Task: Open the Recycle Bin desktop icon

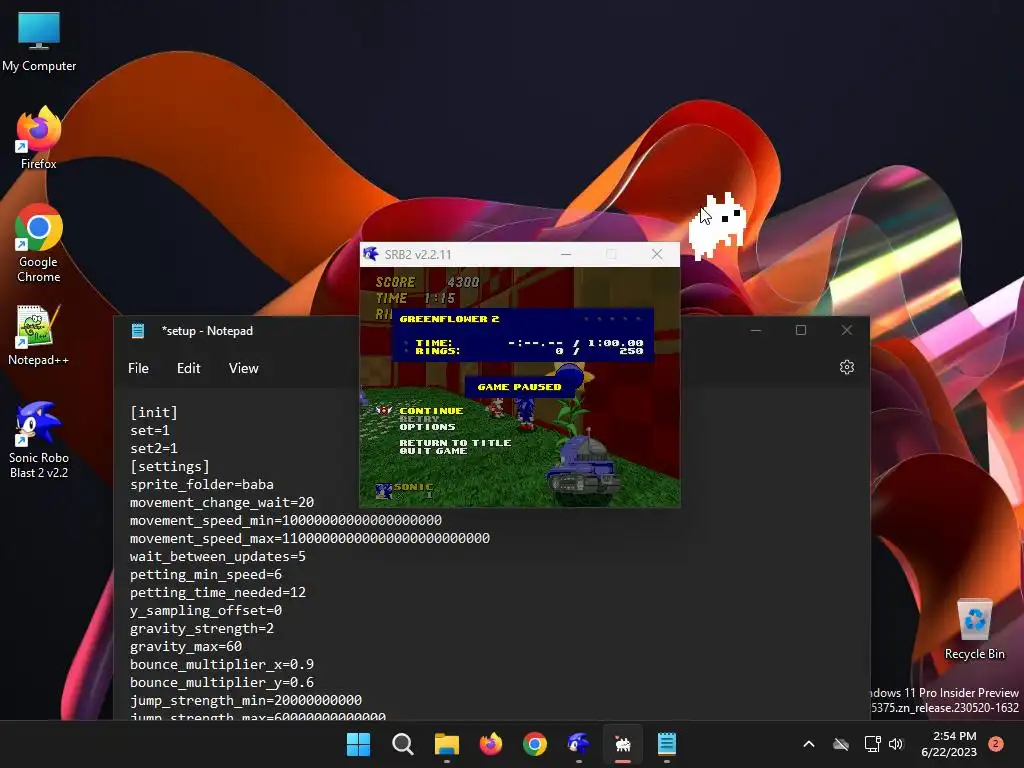Action: click(974, 629)
